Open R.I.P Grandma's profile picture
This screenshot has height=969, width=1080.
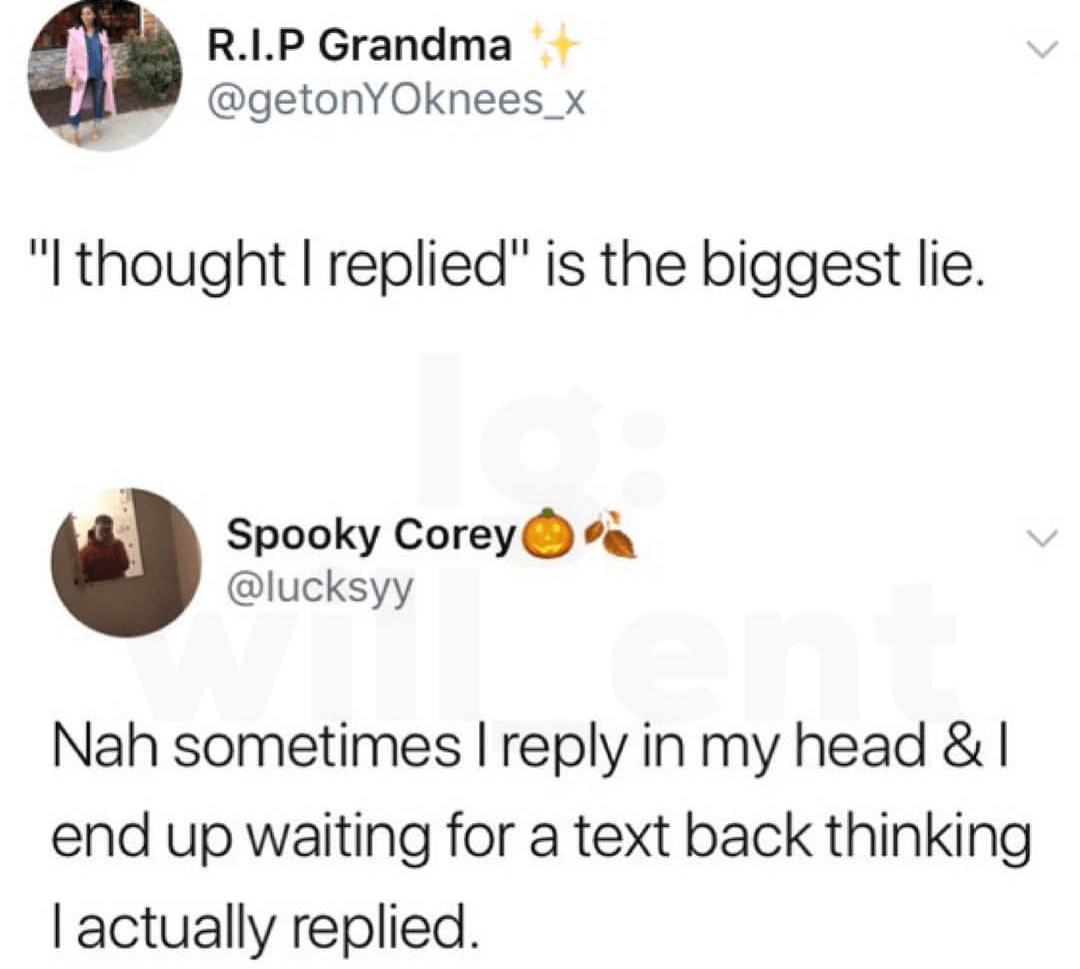point(104,74)
